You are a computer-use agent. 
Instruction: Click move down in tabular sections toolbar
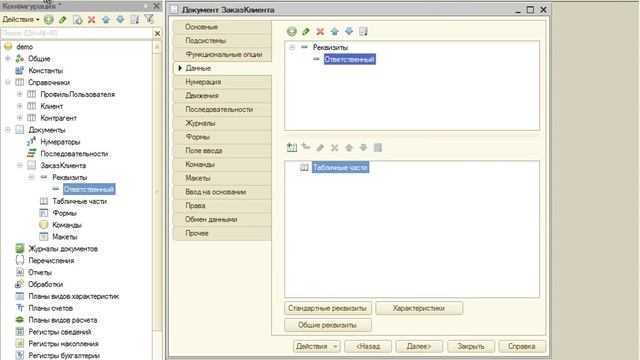[x=363, y=147]
